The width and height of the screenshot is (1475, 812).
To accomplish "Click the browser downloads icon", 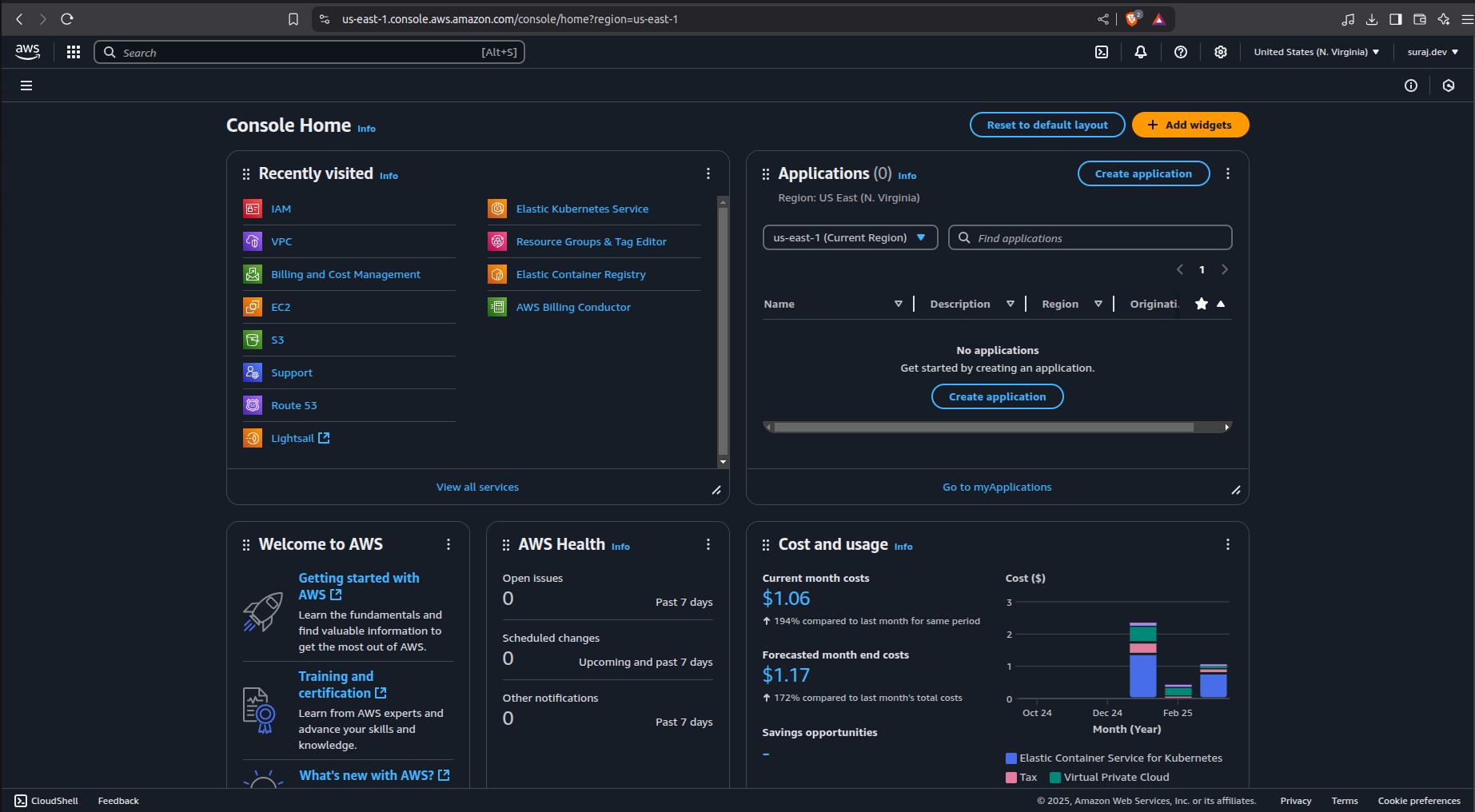I will [1372, 19].
